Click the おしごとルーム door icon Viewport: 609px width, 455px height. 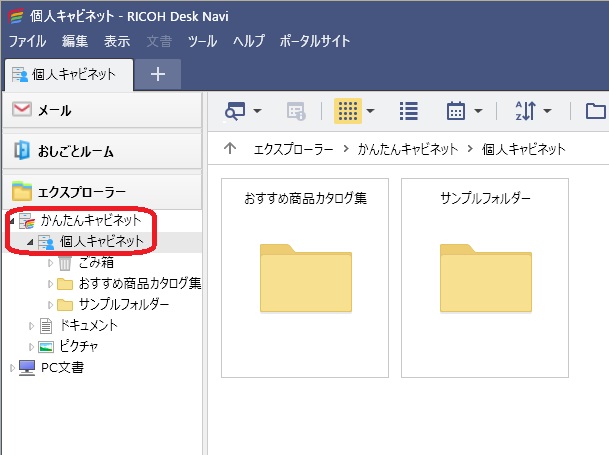pos(22,150)
